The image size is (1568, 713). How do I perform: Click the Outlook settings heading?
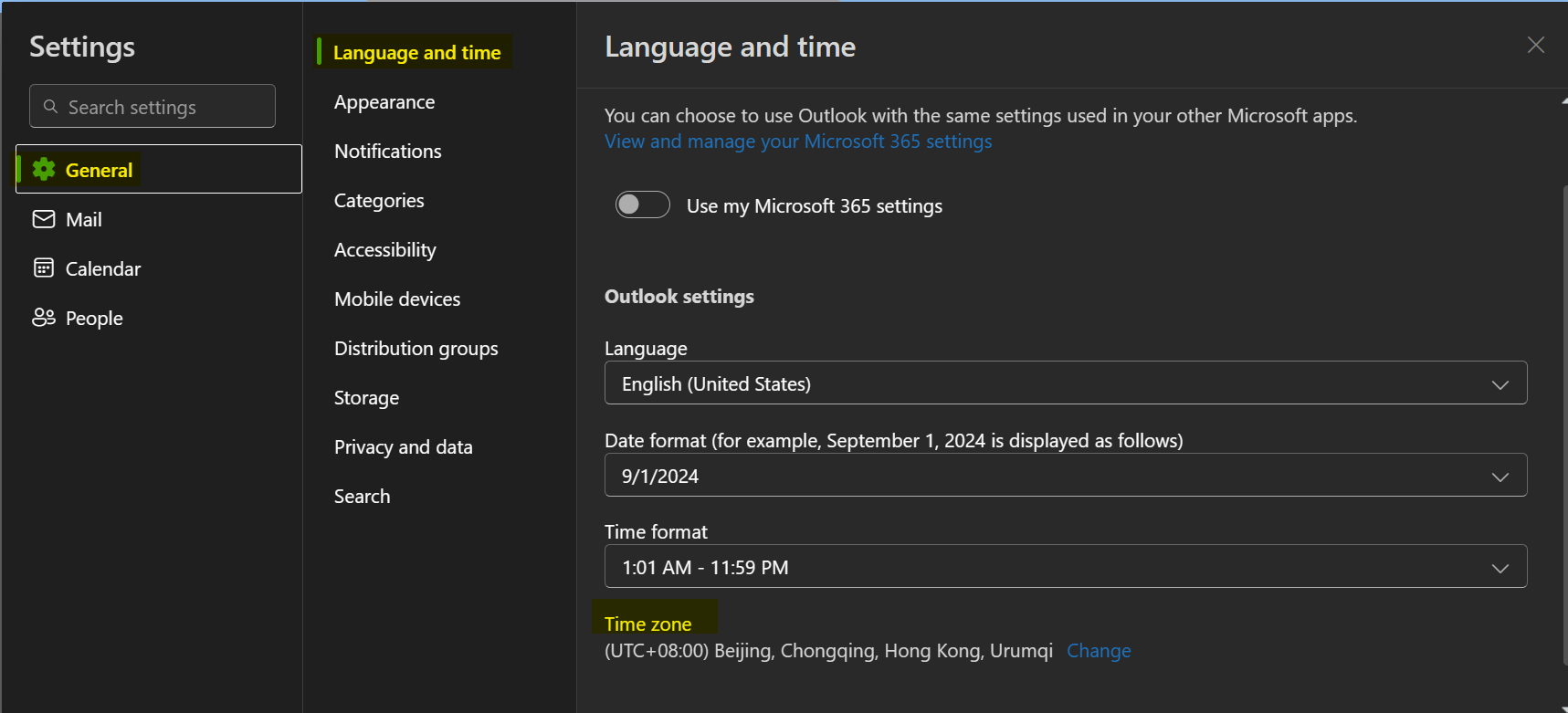tap(679, 296)
